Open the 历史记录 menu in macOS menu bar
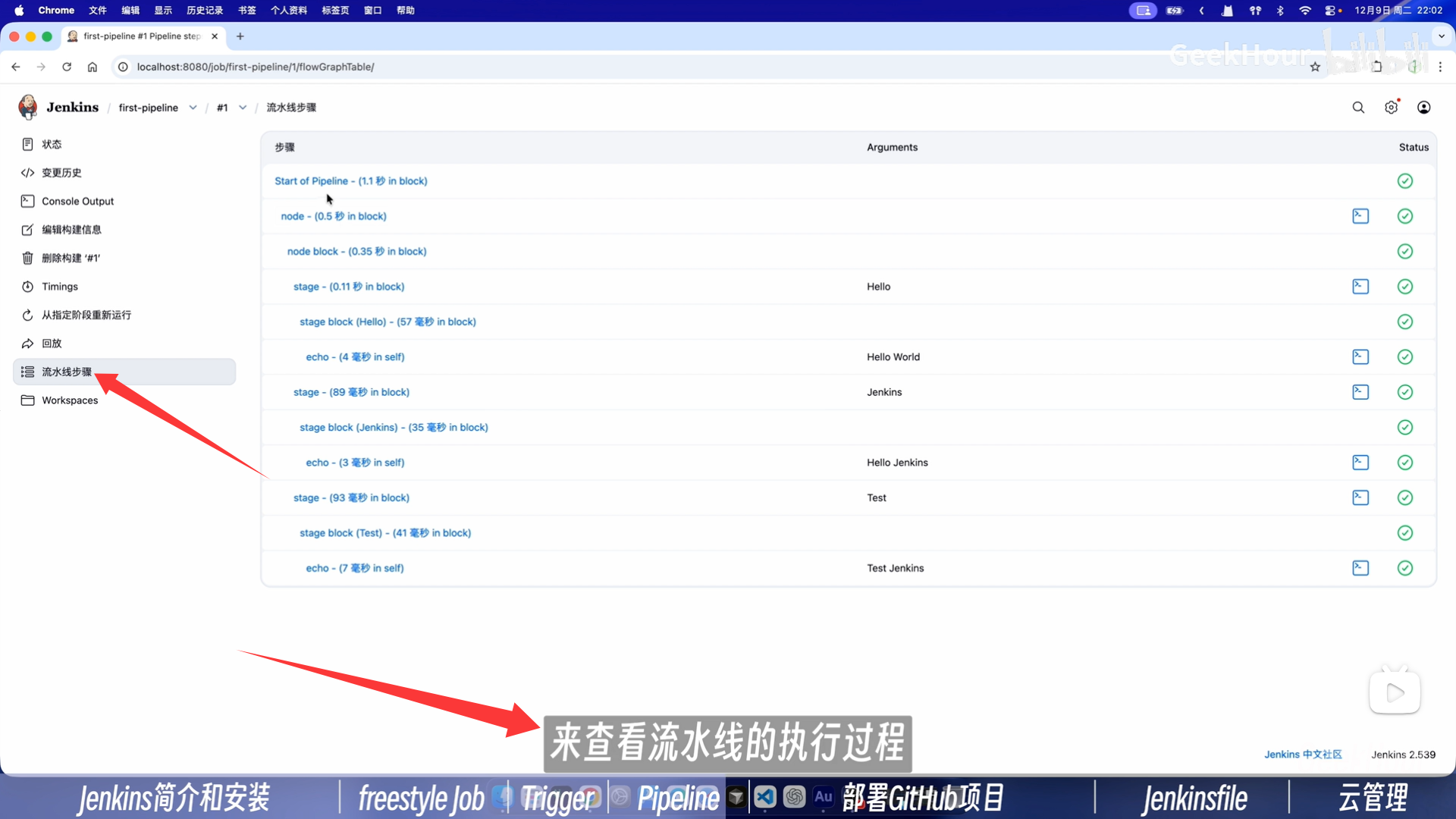This screenshot has height=819, width=1456. pos(204,11)
